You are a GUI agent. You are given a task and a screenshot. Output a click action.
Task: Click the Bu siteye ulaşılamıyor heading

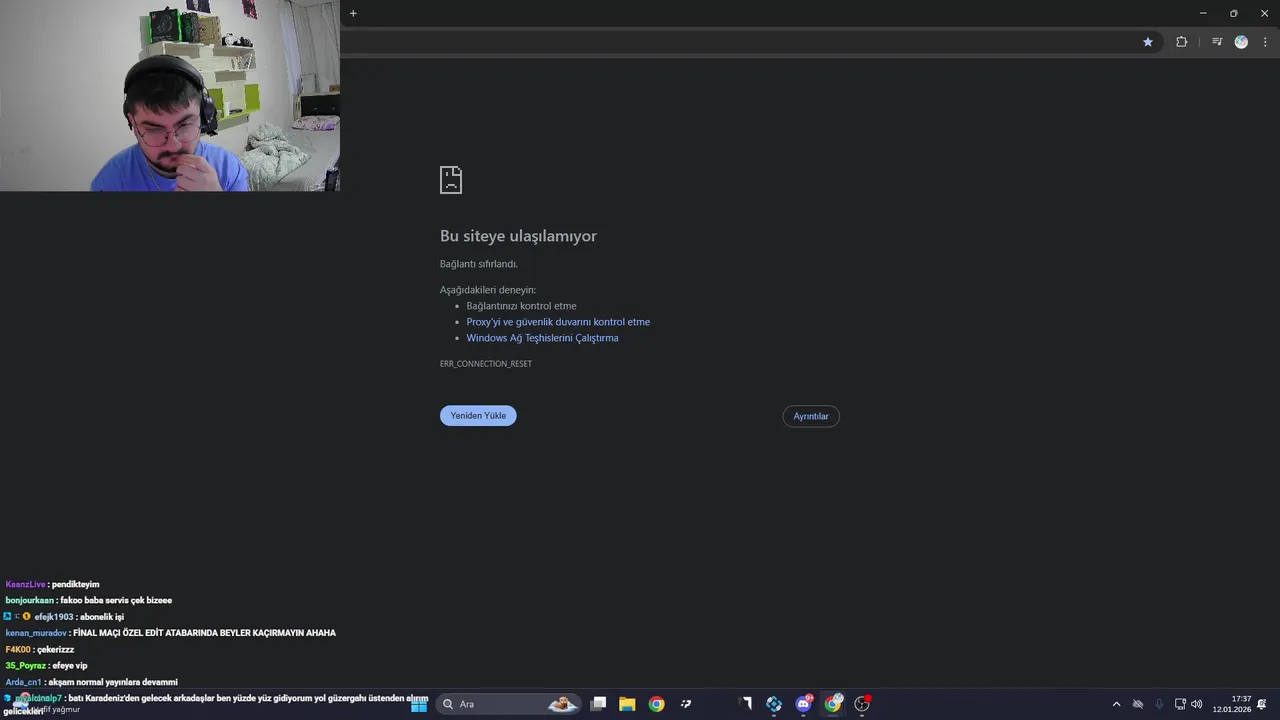518,236
